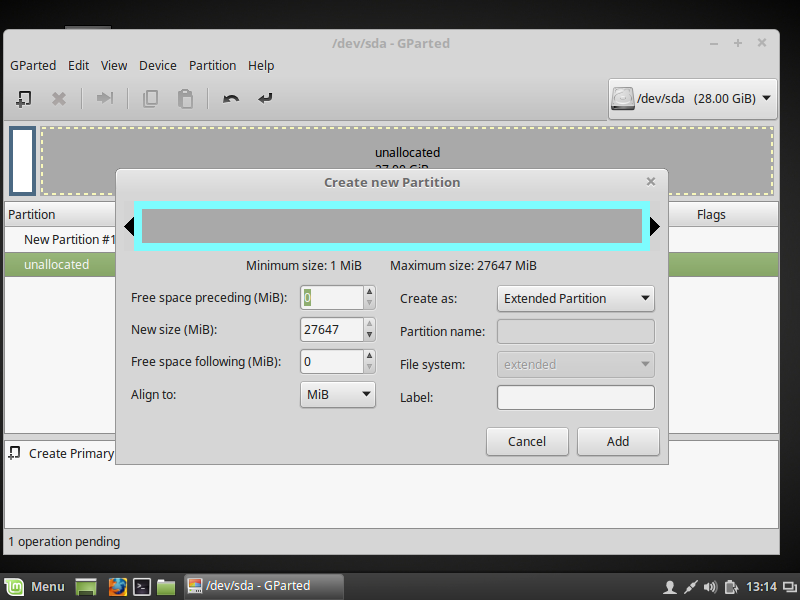This screenshot has height=600, width=800.
Task: Click the left resize arrow on partition bar
Action: coord(129,227)
